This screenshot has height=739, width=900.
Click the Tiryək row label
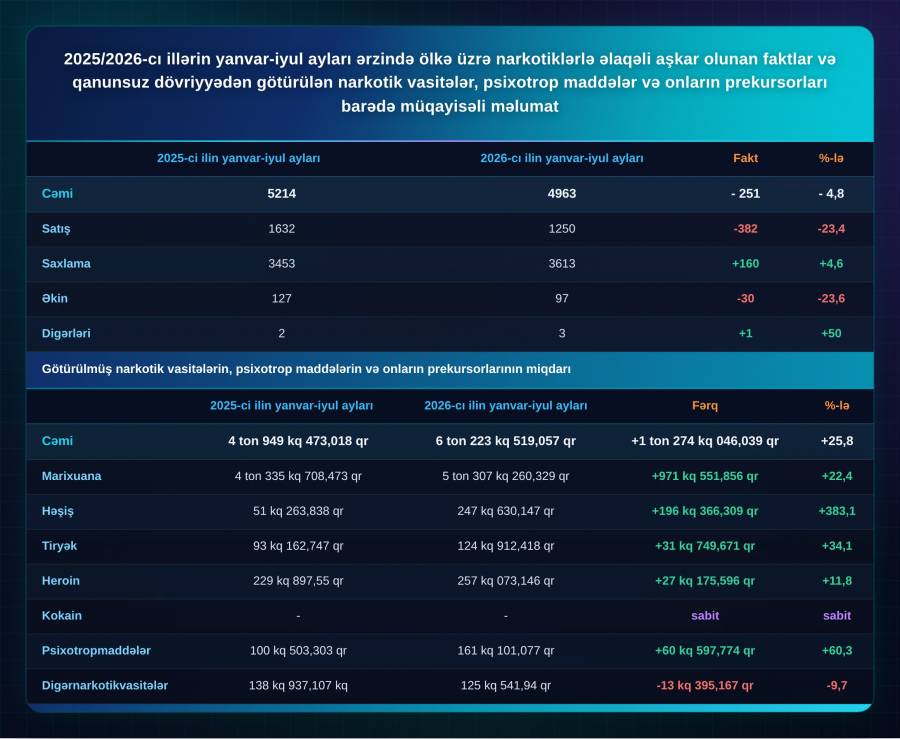click(59, 546)
